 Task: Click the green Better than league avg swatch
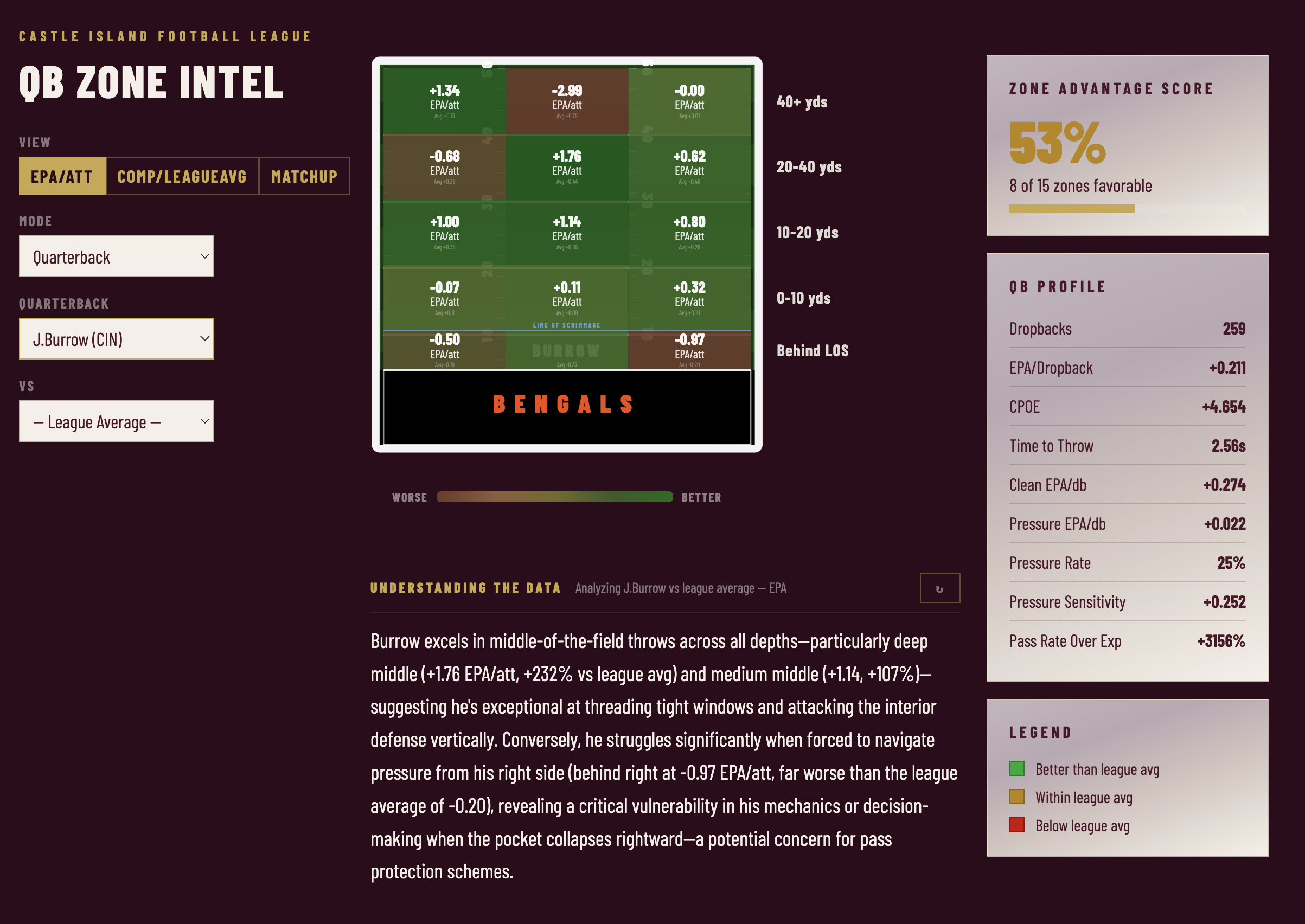1016,769
